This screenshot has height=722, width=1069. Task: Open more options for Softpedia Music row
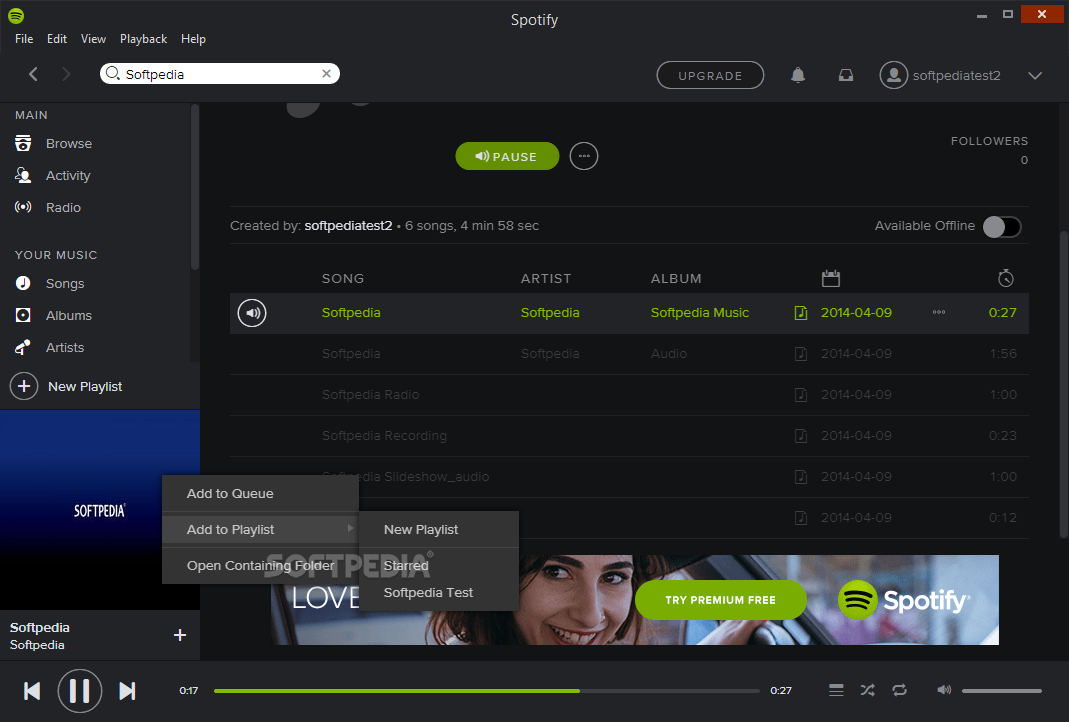[939, 312]
